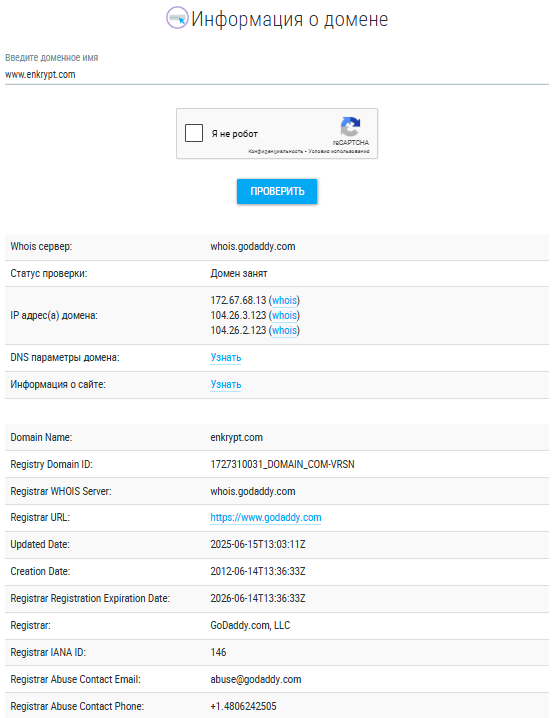Focus the domain name input field

pos(277,75)
